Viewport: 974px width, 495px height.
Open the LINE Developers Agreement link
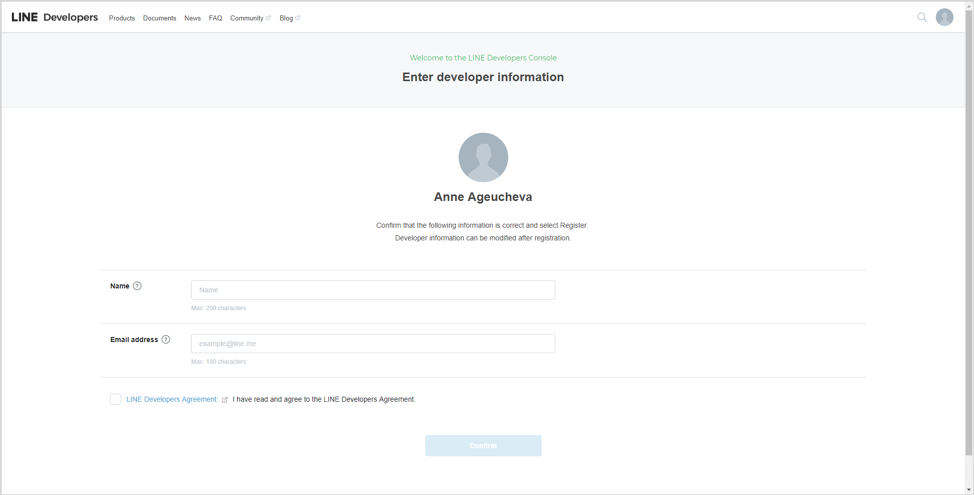coord(172,399)
